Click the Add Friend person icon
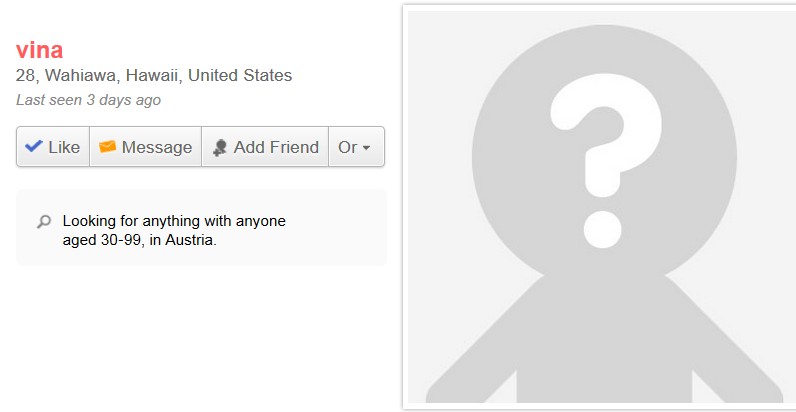 click(220, 148)
